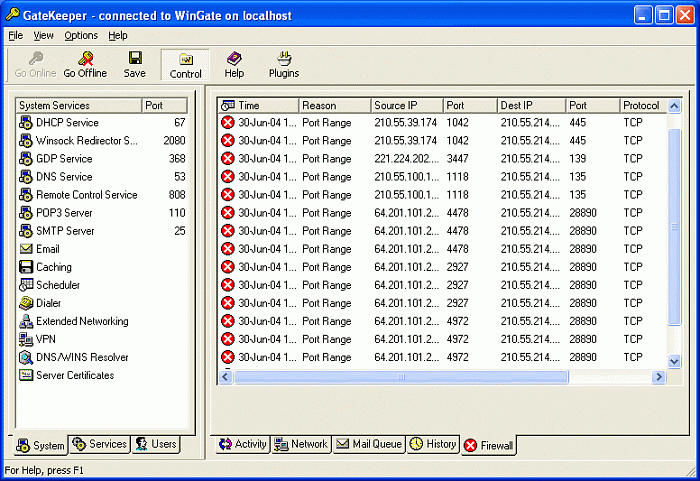Click the horizontal scrollbar right arrow
Image resolution: width=700 pixels, height=481 pixels.
click(x=659, y=377)
